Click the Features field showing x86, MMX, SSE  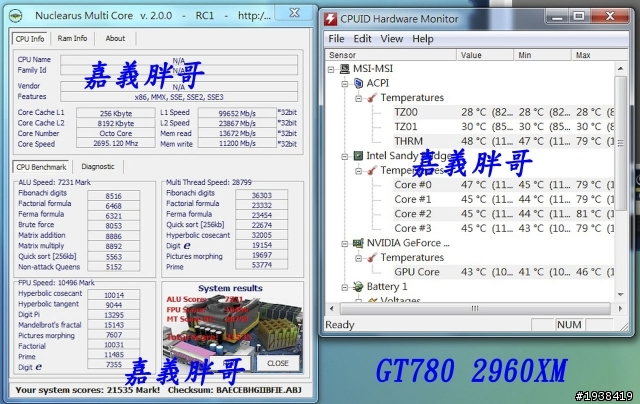(179, 97)
